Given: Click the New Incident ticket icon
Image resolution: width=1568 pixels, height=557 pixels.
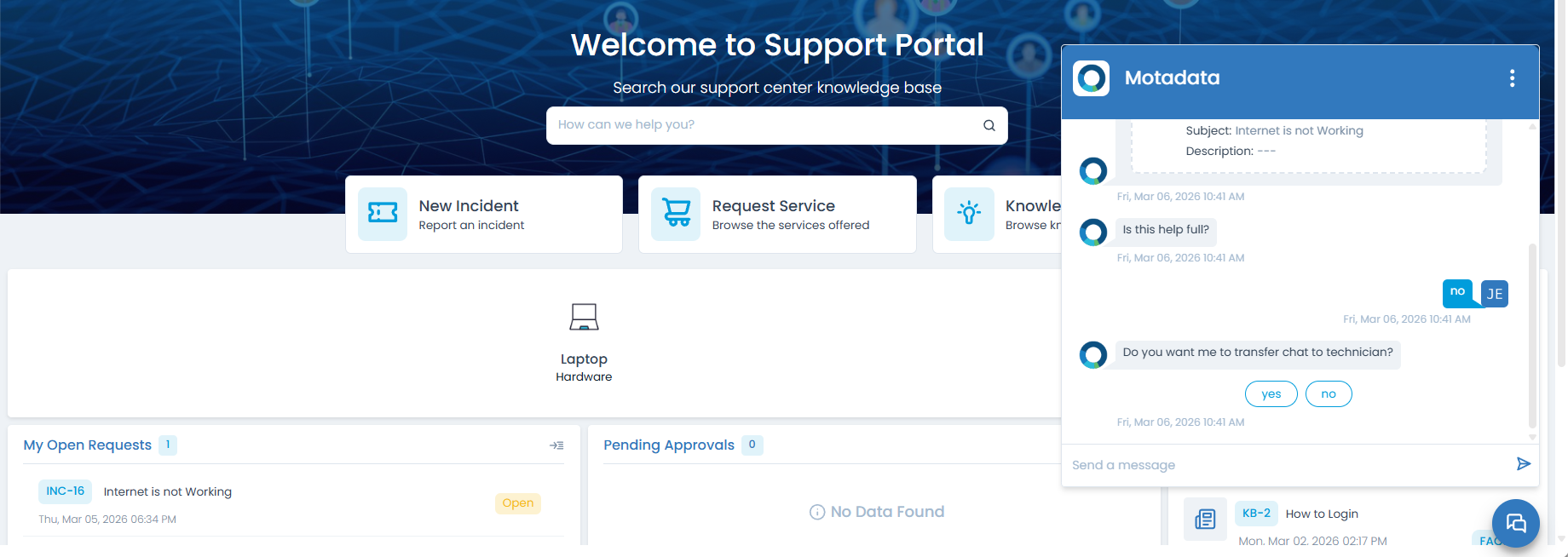Looking at the screenshot, I should coord(383,214).
